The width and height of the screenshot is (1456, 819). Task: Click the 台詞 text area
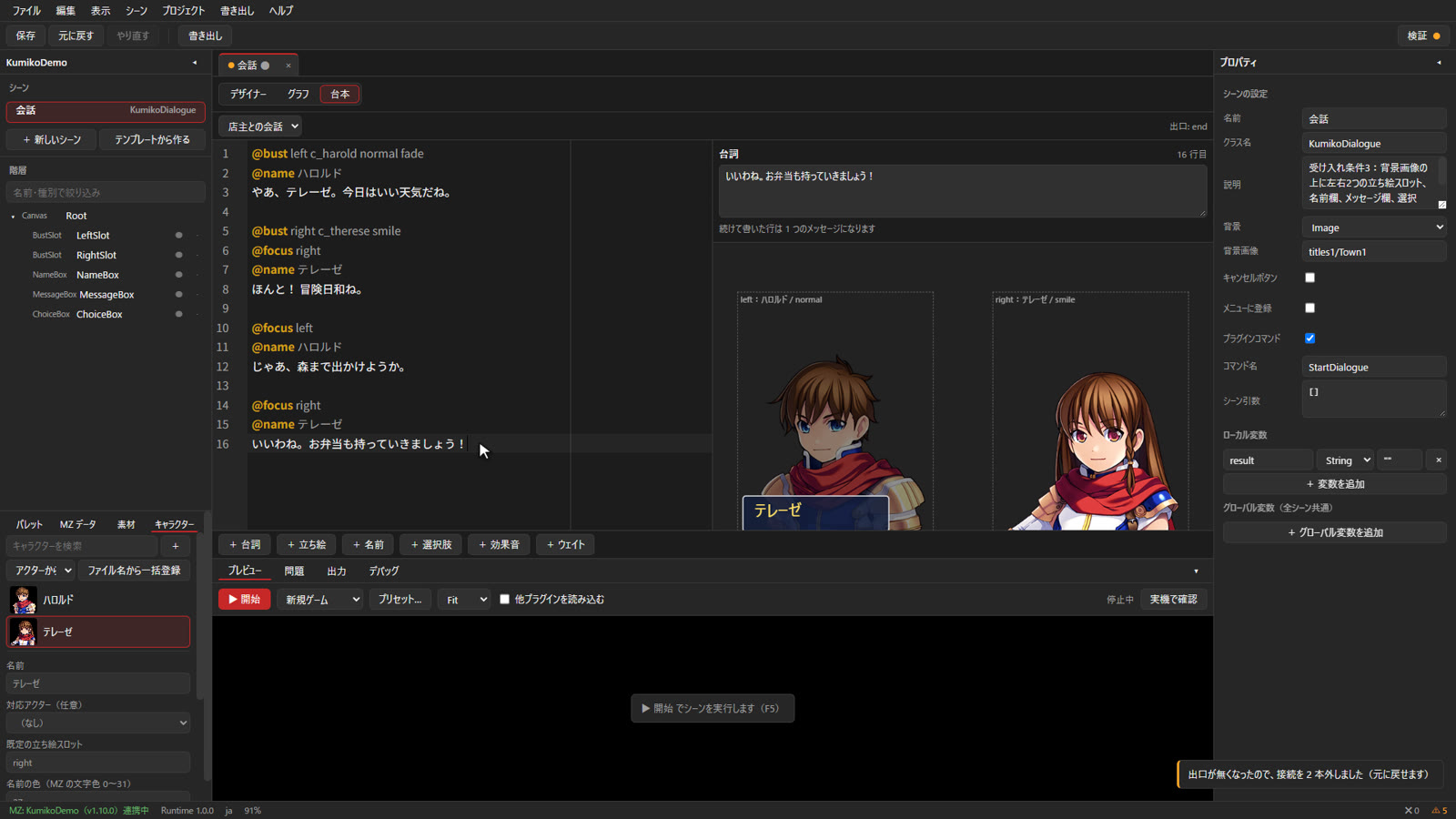pyautogui.click(x=963, y=191)
